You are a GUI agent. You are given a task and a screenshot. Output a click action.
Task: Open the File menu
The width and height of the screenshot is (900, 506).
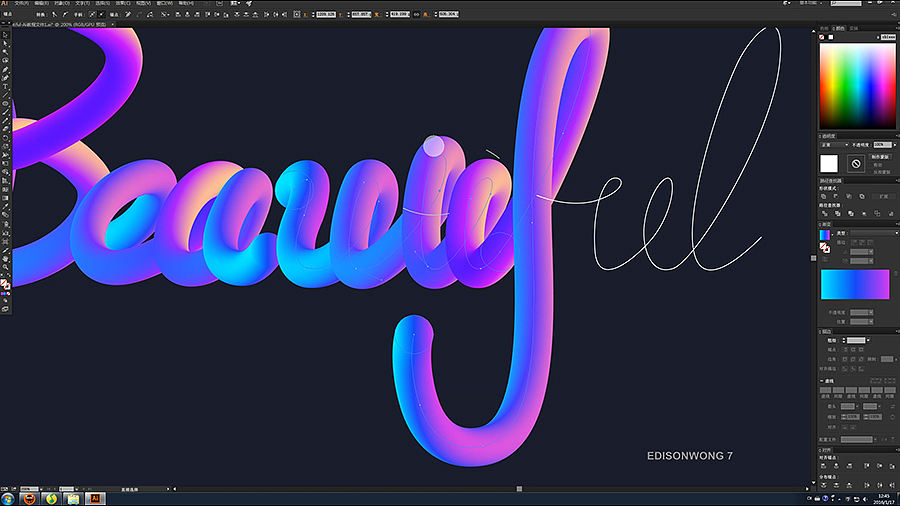[21, 3]
